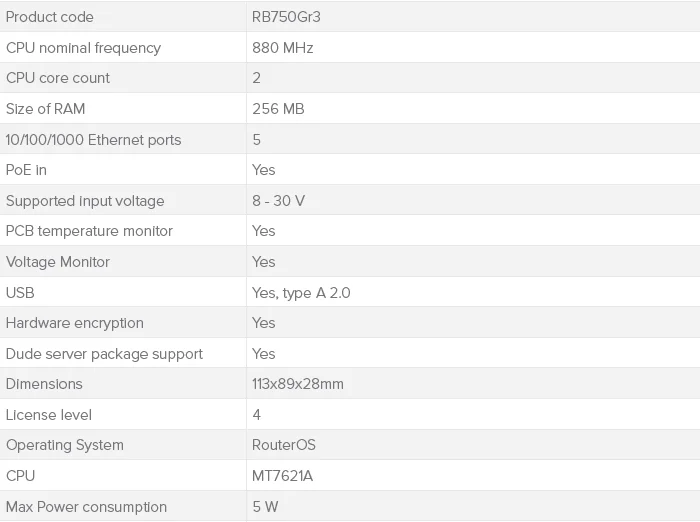Select the RouterOS operating system value
This screenshot has width=700, height=522.
pos(284,445)
